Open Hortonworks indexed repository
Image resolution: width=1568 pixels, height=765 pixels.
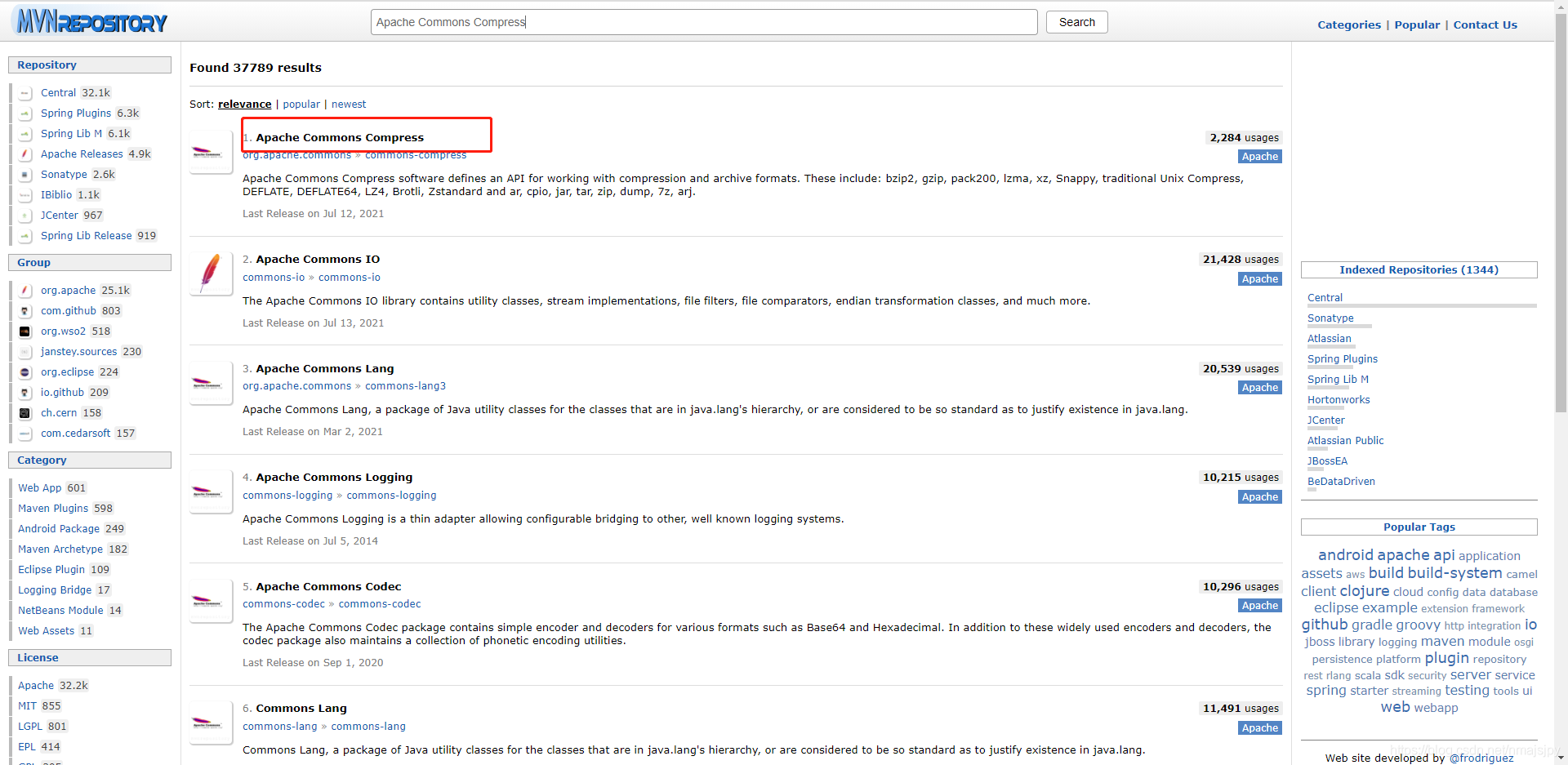click(1339, 400)
